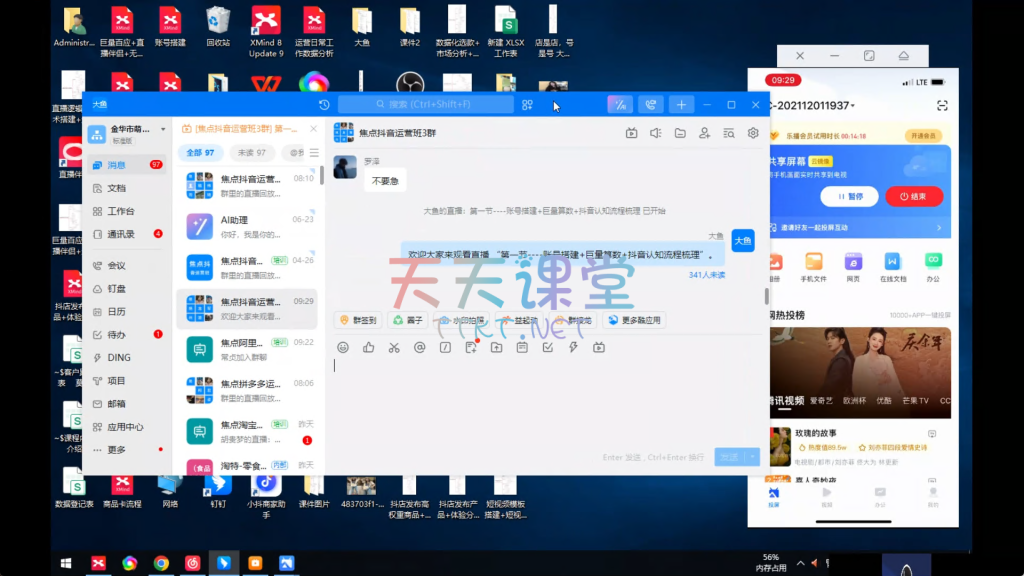Open send button options arrow
Image resolution: width=1024 pixels, height=576 pixels.
pos(752,457)
